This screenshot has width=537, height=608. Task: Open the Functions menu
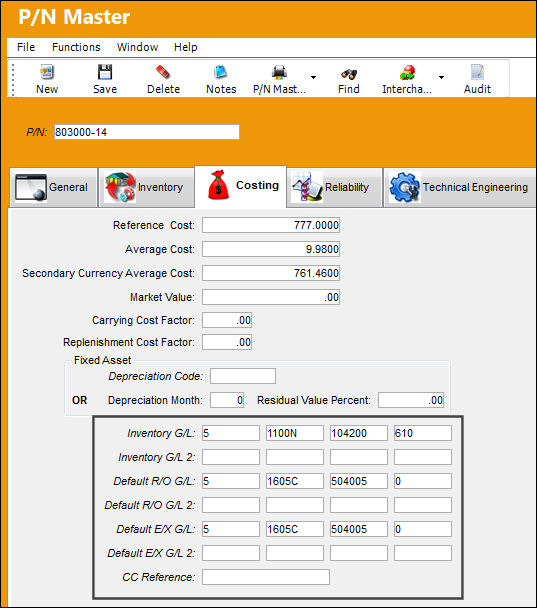click(x=76, y=47)
